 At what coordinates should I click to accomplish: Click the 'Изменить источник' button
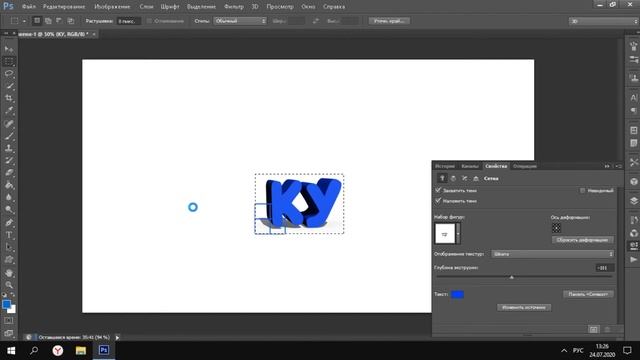[x=524, y=307]
